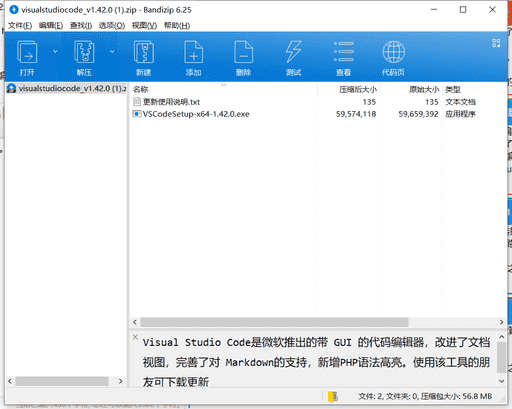Viewport: 512px width, 409px height.
Task: Sort by the 原始大小 column header
Action: click(411, 89)
